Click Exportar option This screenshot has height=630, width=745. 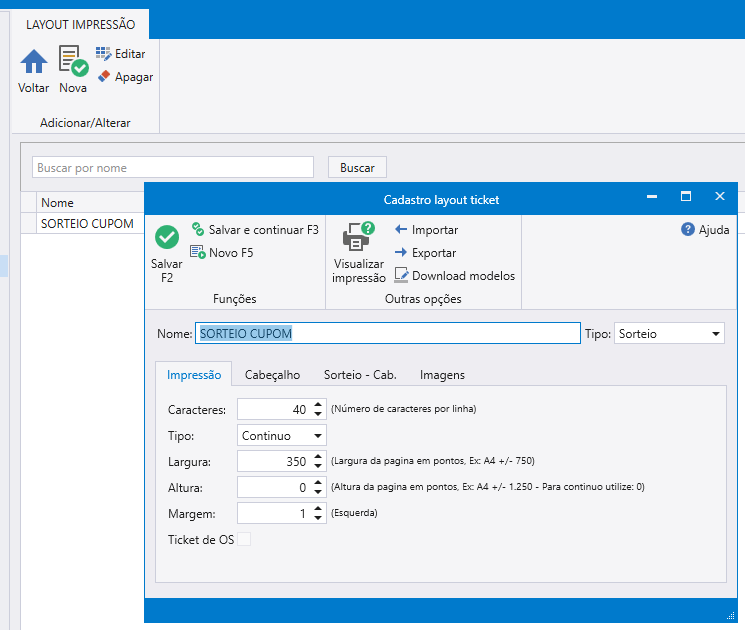[x=425, y=253]
